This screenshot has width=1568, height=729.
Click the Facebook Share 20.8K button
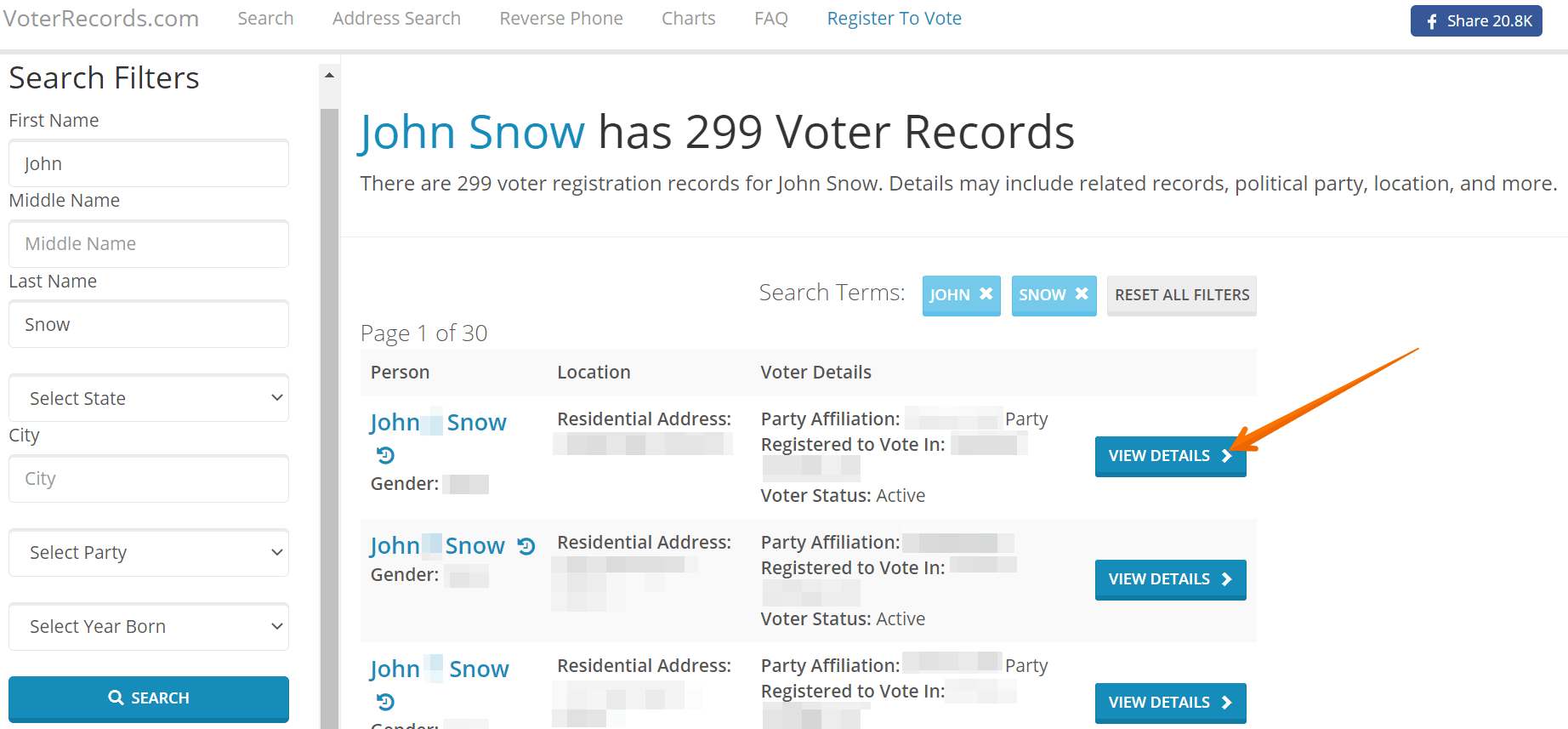(1476, 20)
